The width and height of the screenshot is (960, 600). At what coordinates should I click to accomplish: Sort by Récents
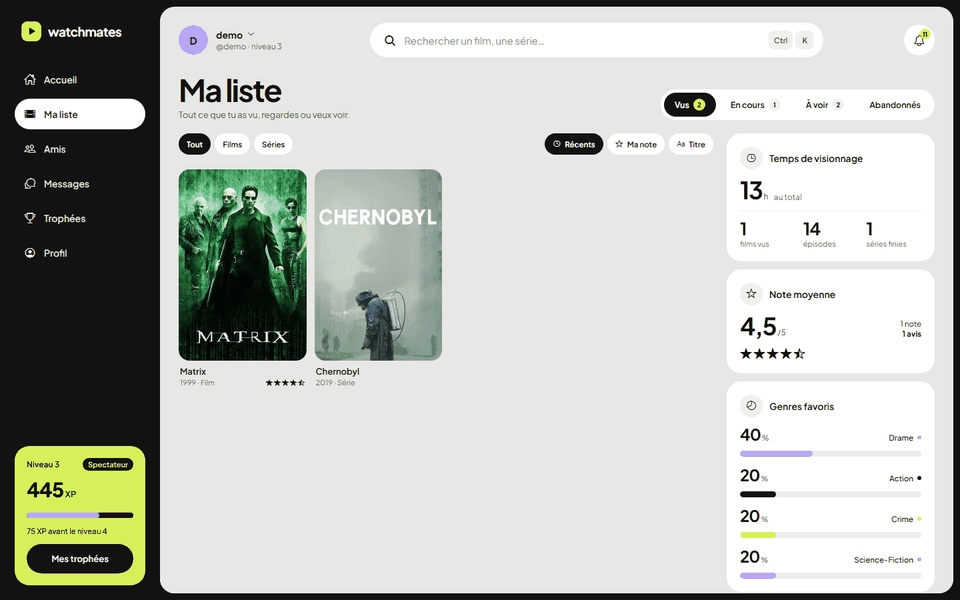tap(574, 144)
